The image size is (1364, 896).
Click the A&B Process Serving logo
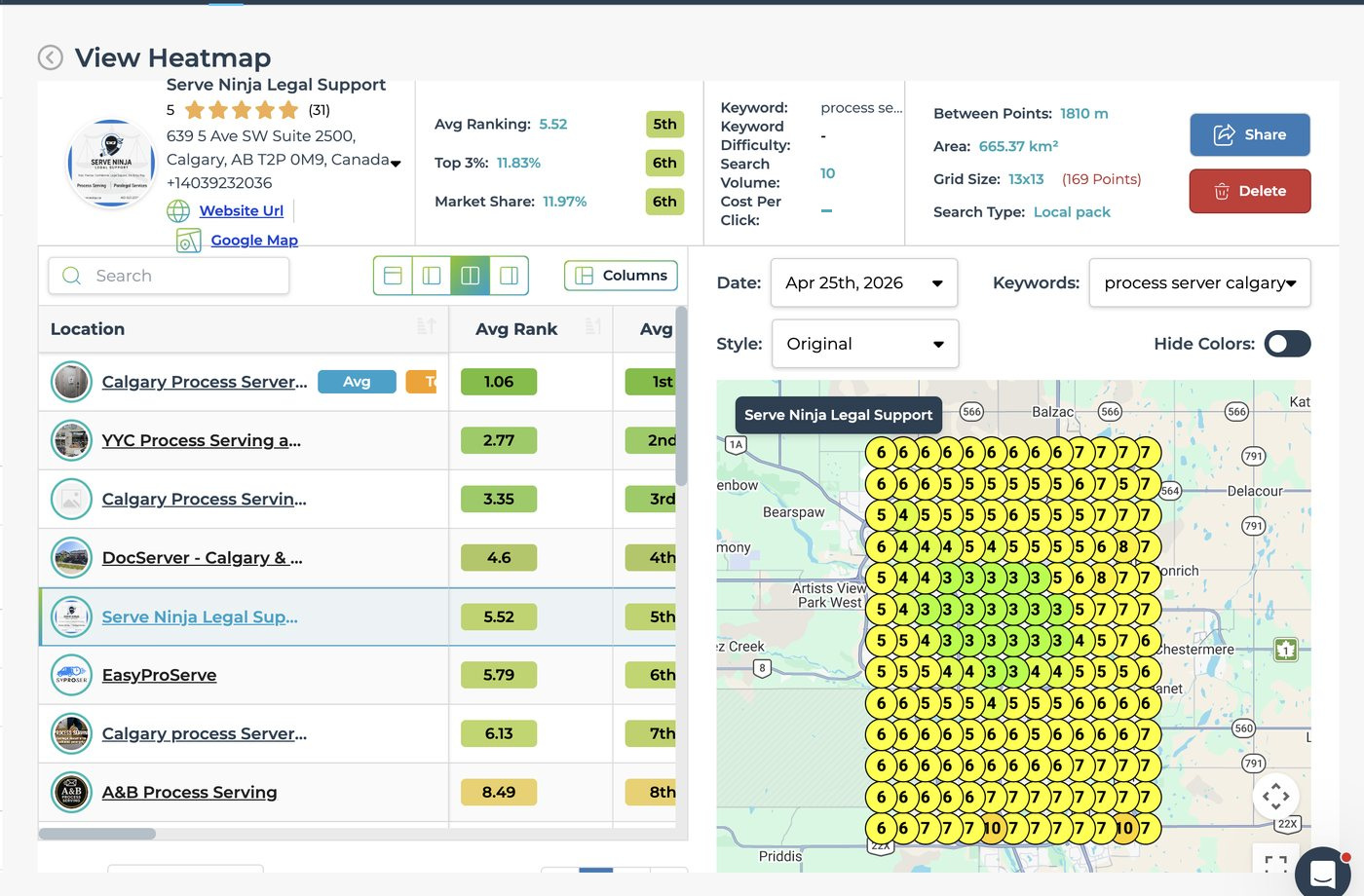[x=71, y=792]
